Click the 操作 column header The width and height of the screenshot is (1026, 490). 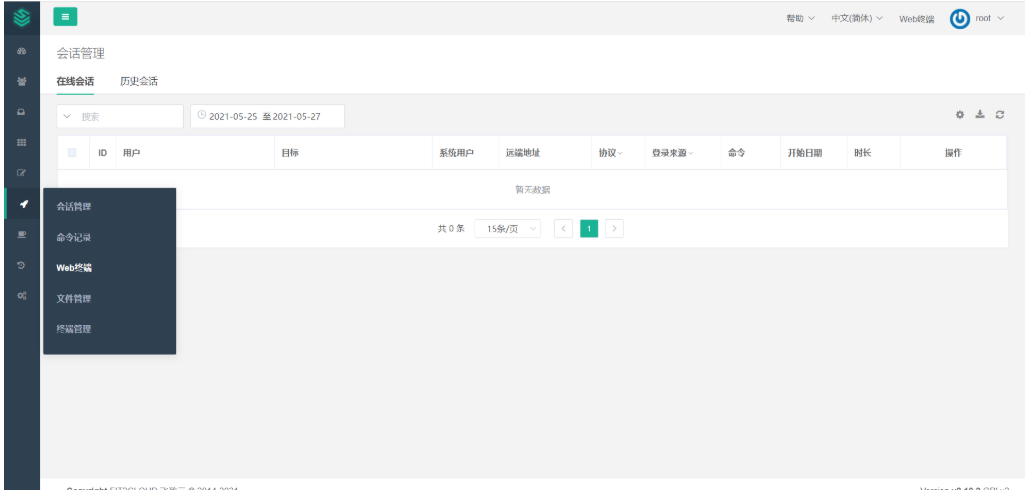[x=953, y=153]
